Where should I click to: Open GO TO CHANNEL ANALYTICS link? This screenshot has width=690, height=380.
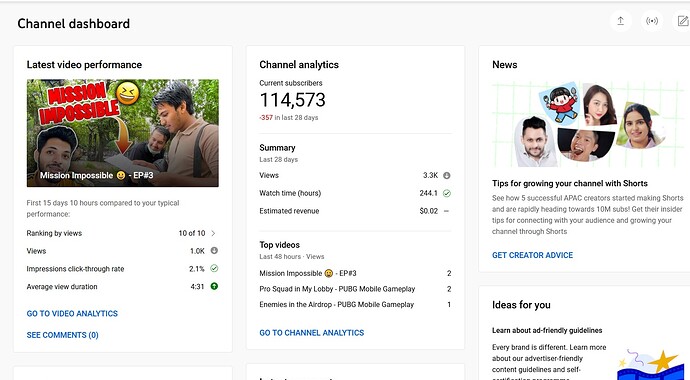pos(312,333)
